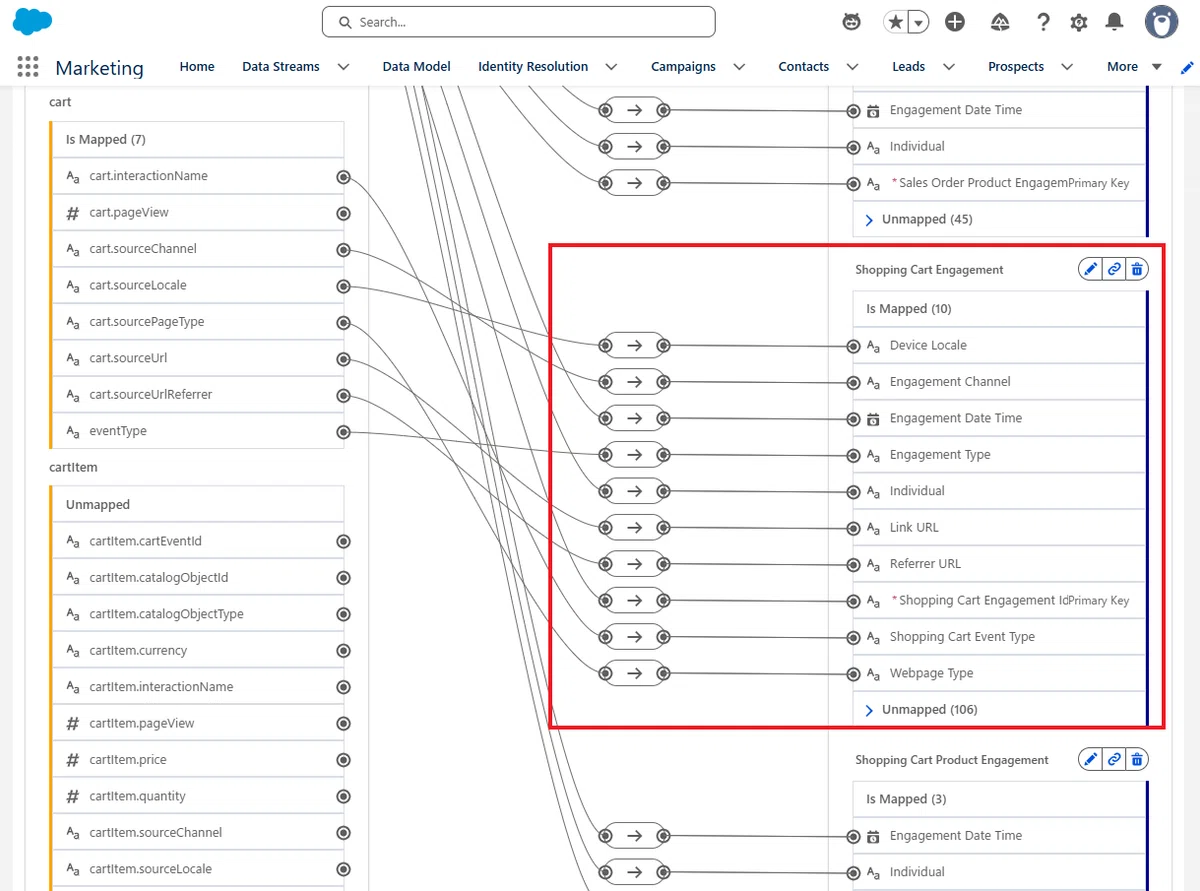Open global actions plus icon
This screenshot has height=891, width=1200.
tap(955, 22)
